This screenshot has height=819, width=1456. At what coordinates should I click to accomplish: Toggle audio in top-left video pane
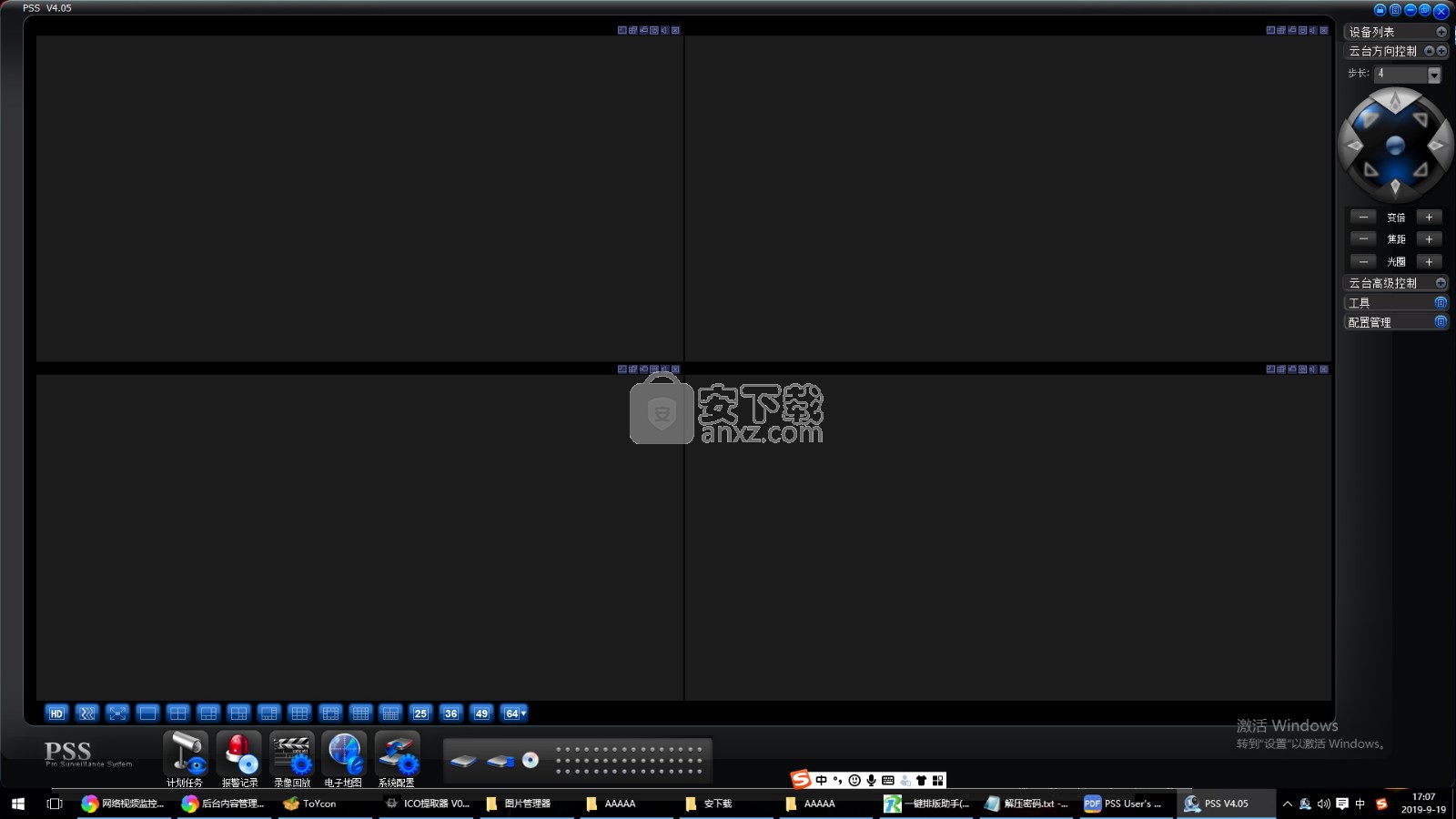click(x=664, y=30)
